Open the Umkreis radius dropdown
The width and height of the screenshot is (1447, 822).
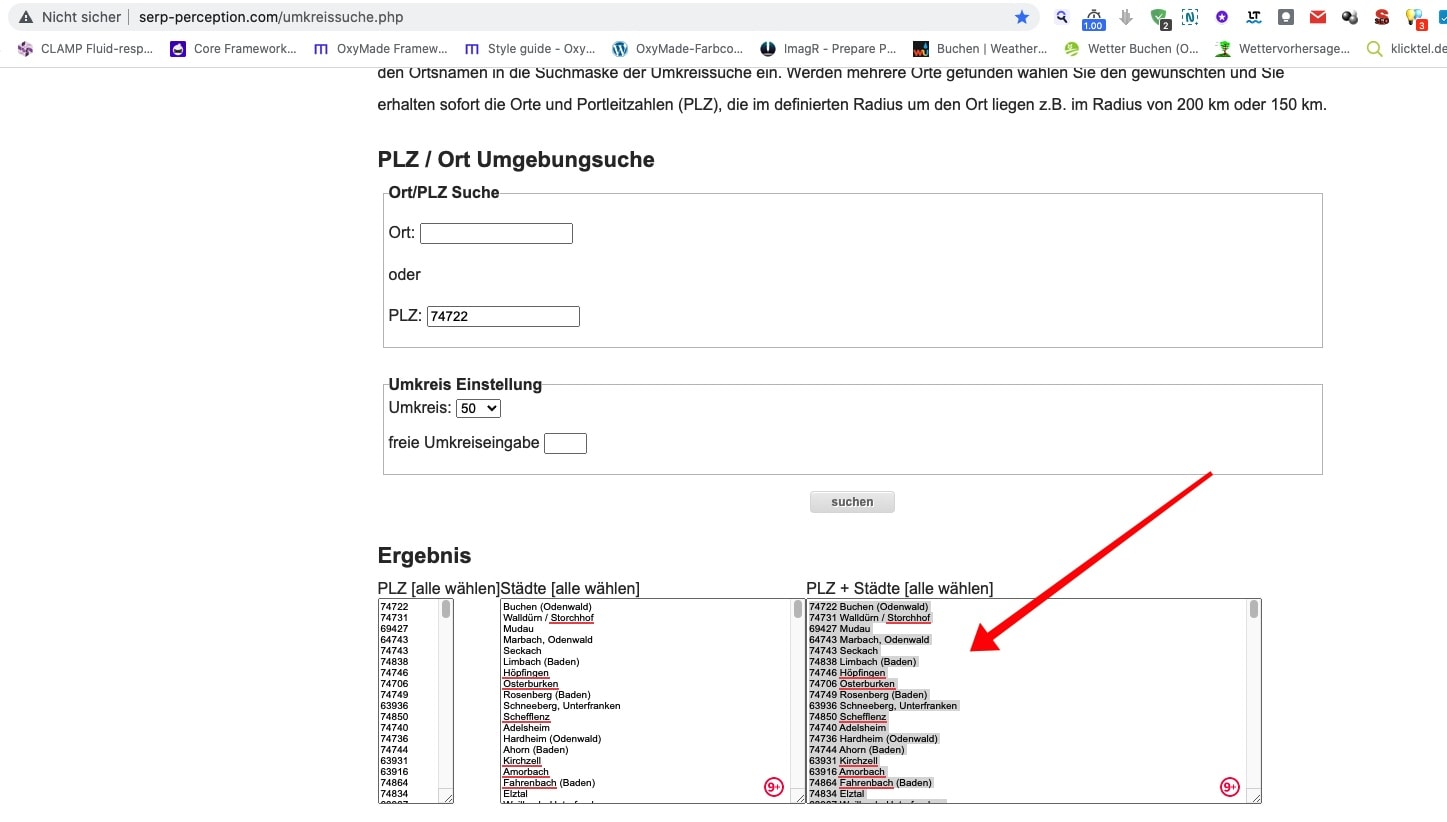point(478,408)
